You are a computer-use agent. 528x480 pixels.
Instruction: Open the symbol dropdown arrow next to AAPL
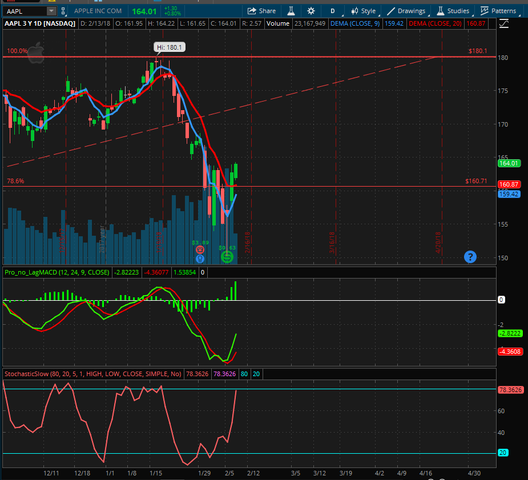pos(51,11)
